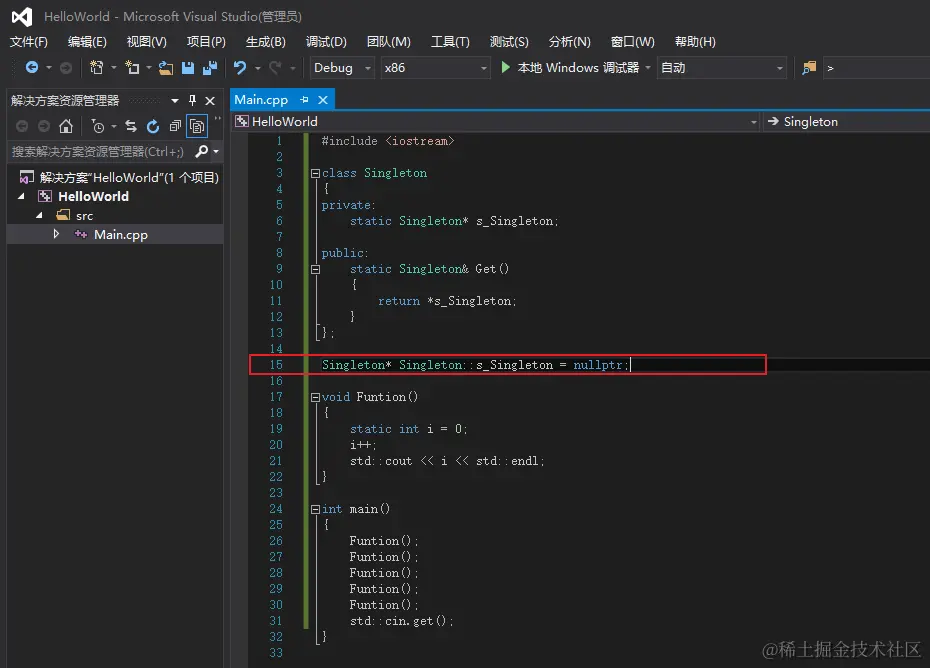Click the Pending Changes Filter clock icon
The image size is (930, 668).
click(98, 126)
